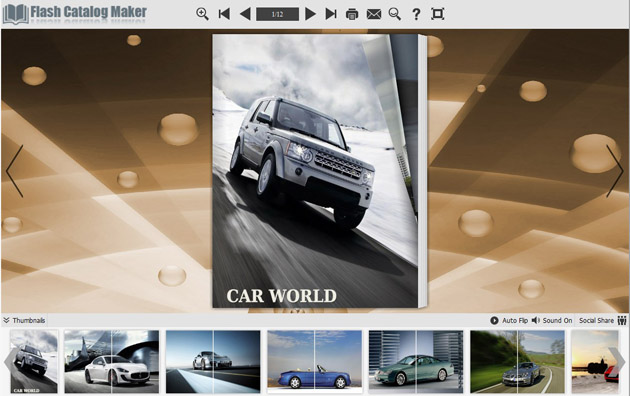Jump to the last page
The image size is (630, 396).
coord(331,14)
